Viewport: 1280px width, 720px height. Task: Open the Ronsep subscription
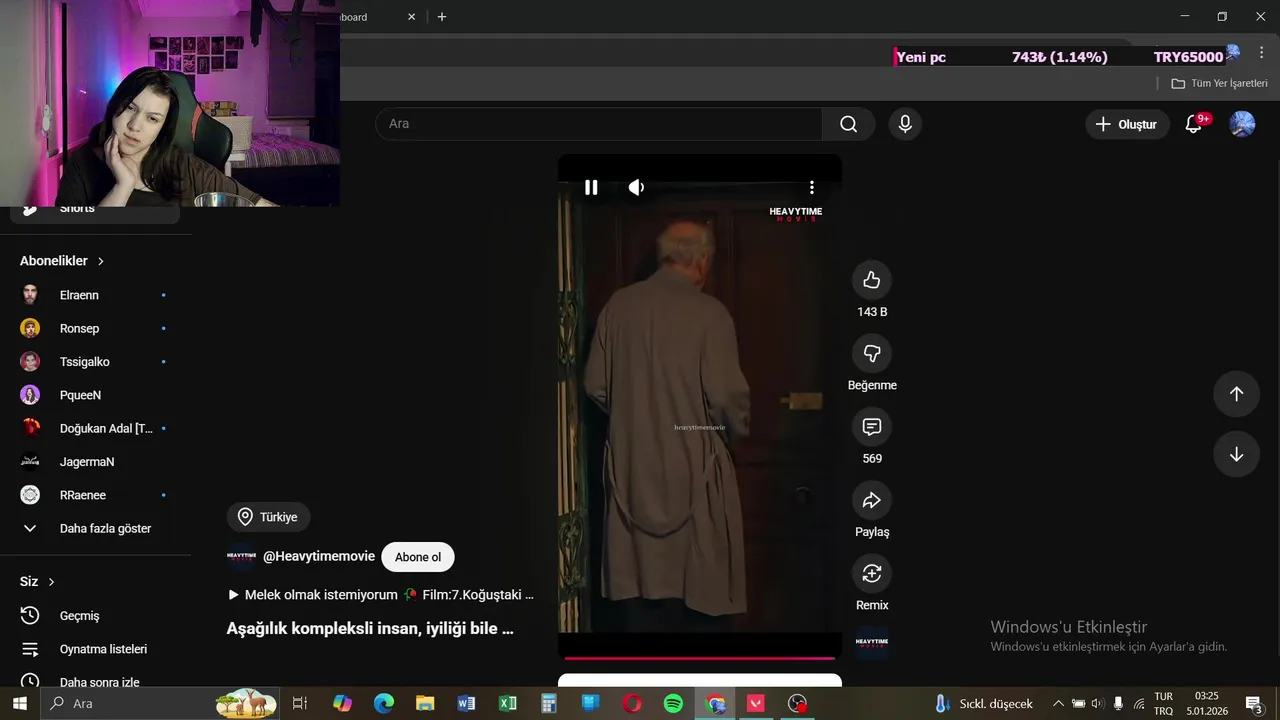[x=95, y=328]
